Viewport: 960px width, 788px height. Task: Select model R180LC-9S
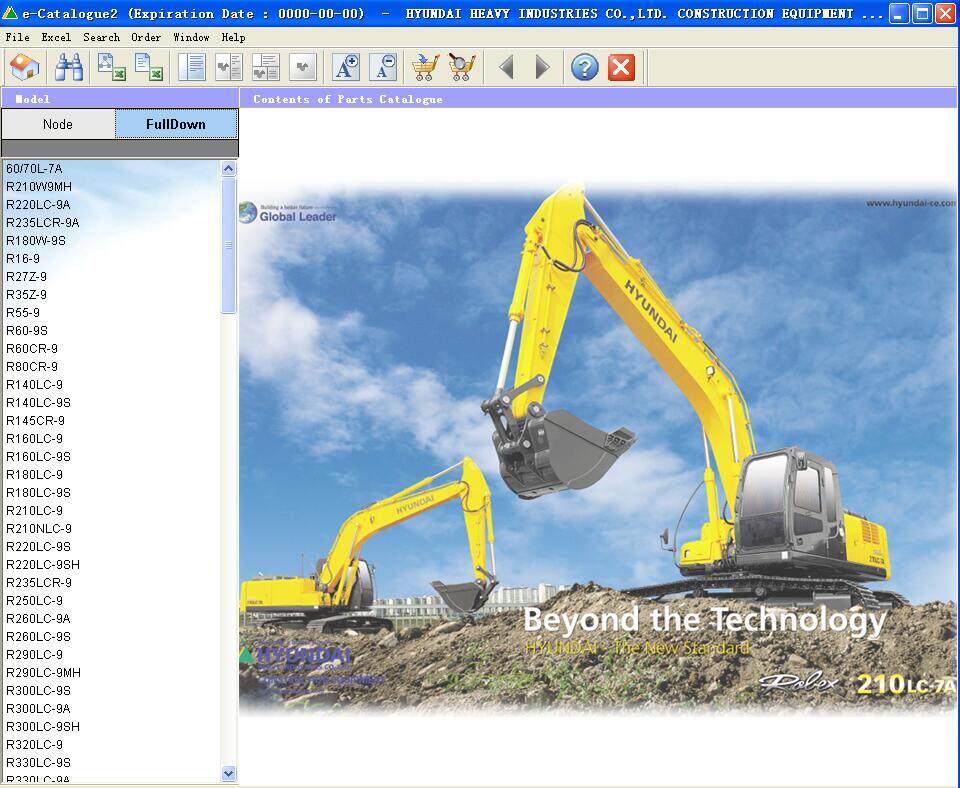(39, 493)
